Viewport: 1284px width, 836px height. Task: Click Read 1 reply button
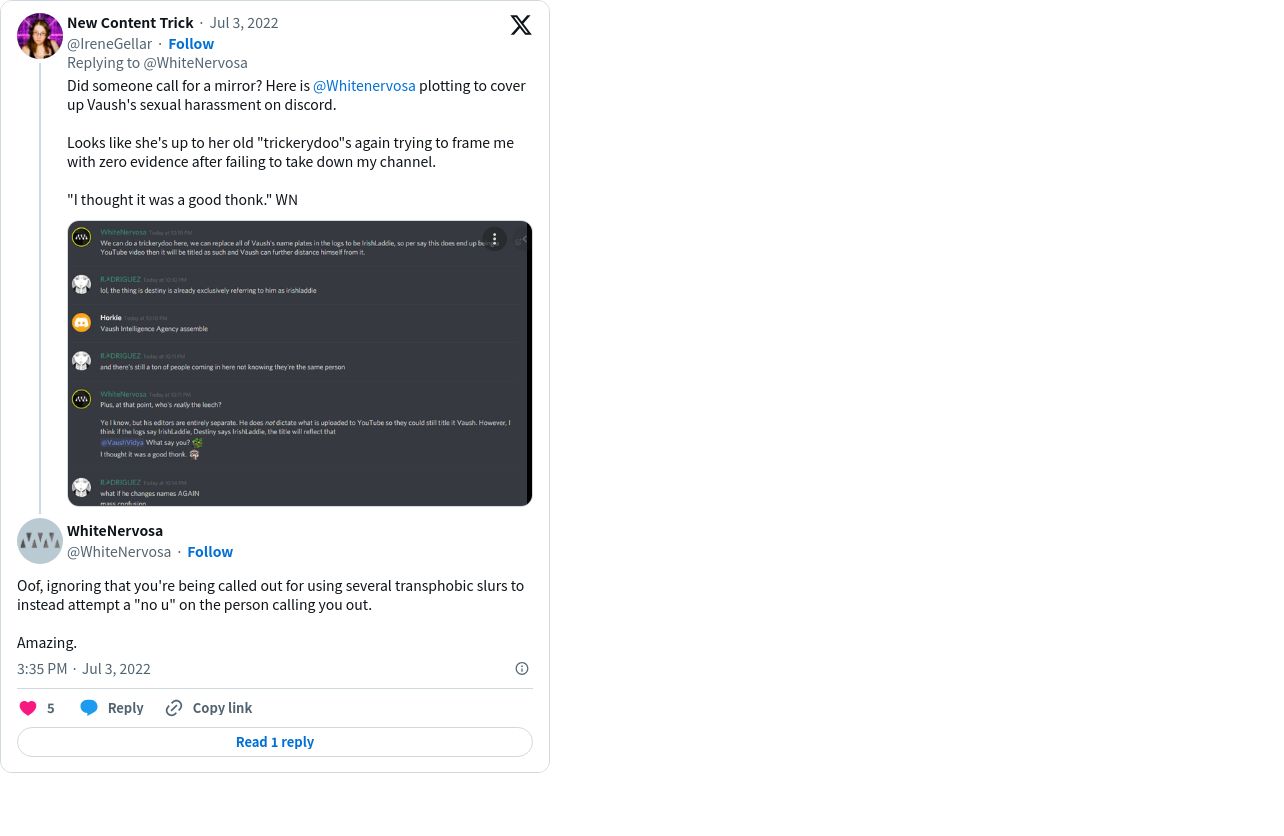[x=275, y=742]
